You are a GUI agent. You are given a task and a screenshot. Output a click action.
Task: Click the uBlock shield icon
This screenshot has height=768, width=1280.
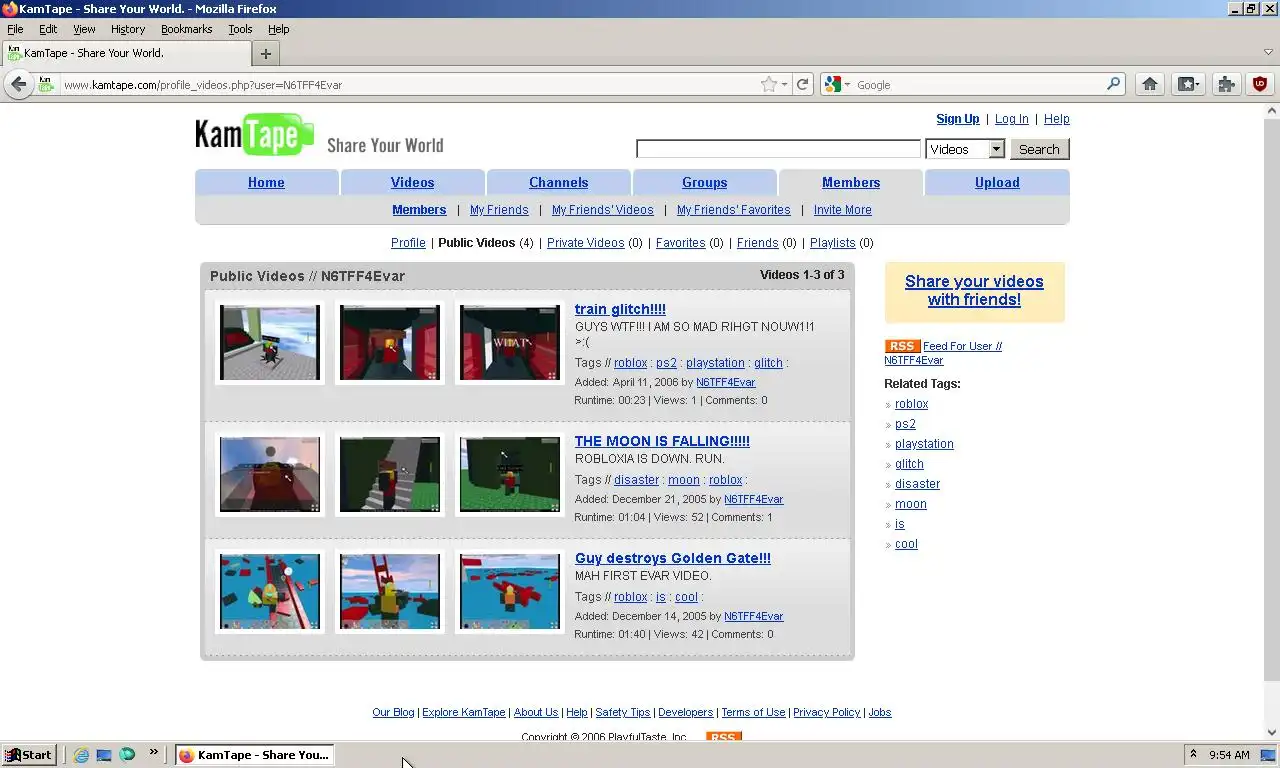1260,85
